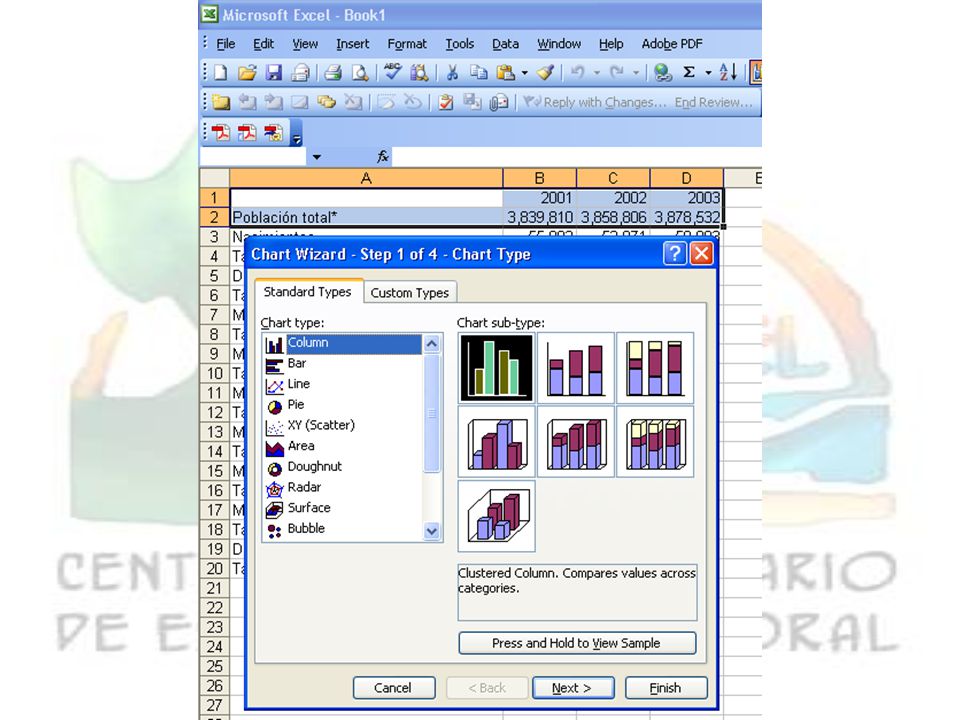This screenshot has height=720, width=960.
Task: Choose the 100% Stacked Column sub-type thumbnail
Action: point(655,367)
